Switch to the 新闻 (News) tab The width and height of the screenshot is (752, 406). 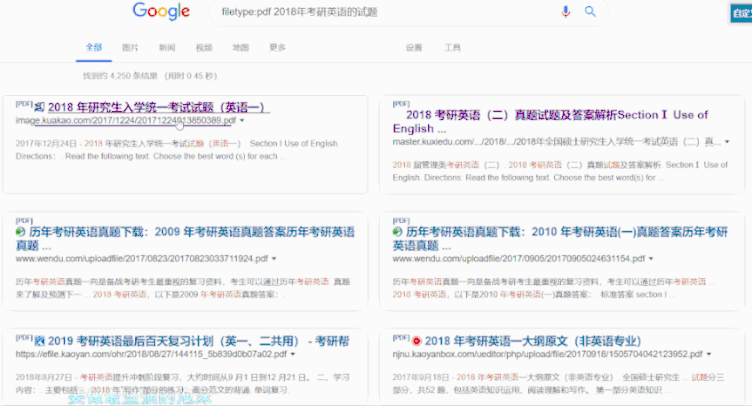coord(167,47)
